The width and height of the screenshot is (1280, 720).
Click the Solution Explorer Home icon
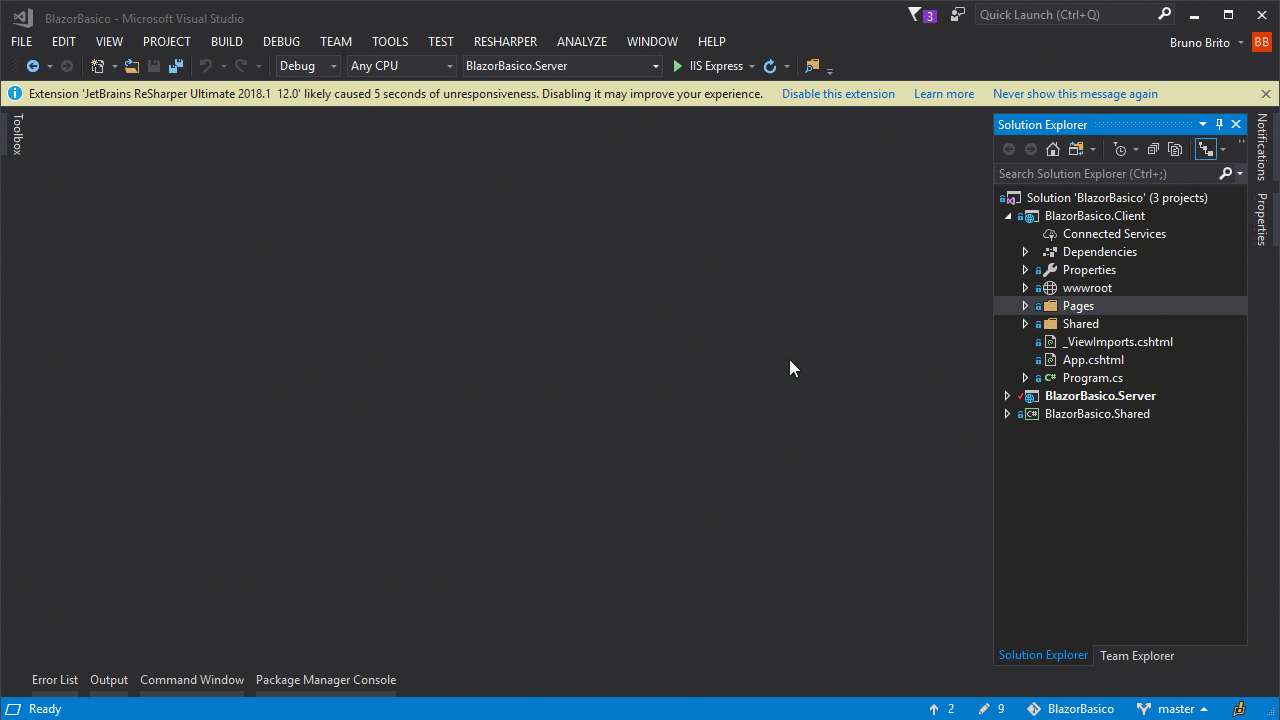point(1053,149)
